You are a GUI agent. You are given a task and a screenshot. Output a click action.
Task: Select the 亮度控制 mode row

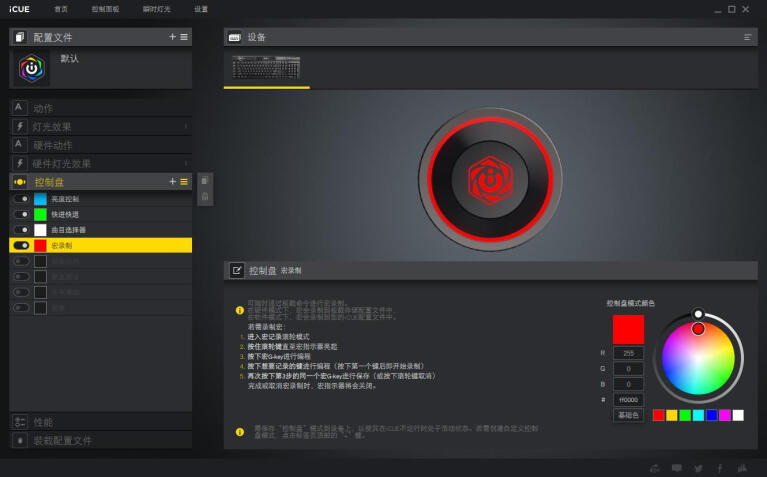click(x=100, y=199)
